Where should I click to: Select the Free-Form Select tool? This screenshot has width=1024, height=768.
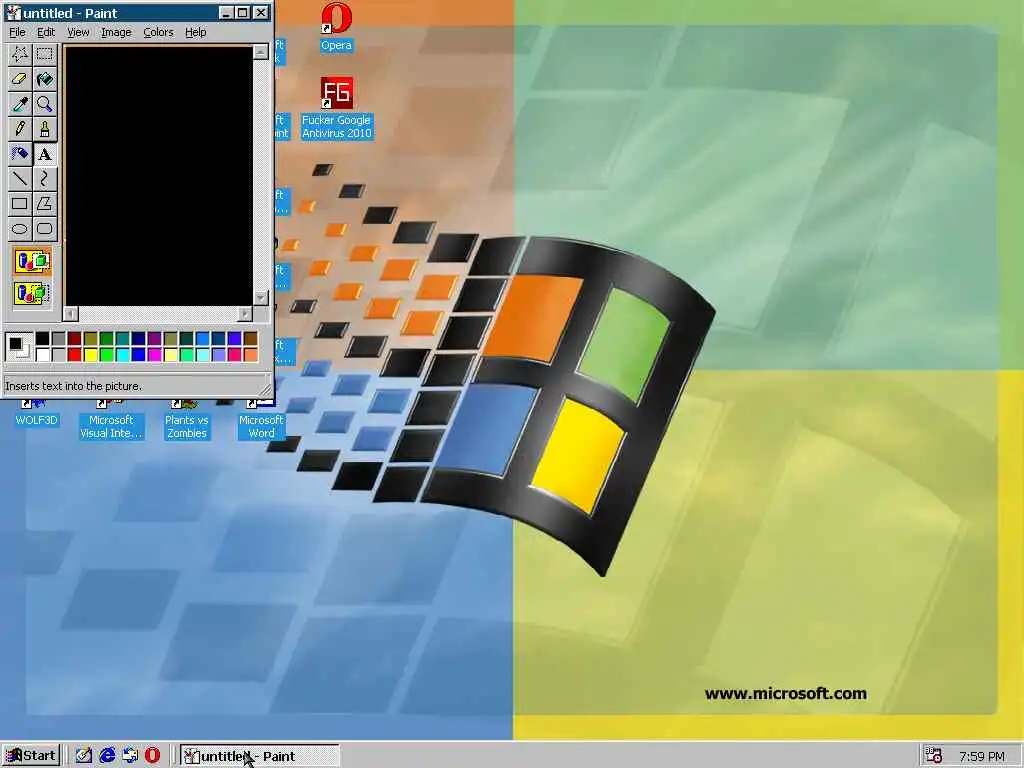pos(20,54)
